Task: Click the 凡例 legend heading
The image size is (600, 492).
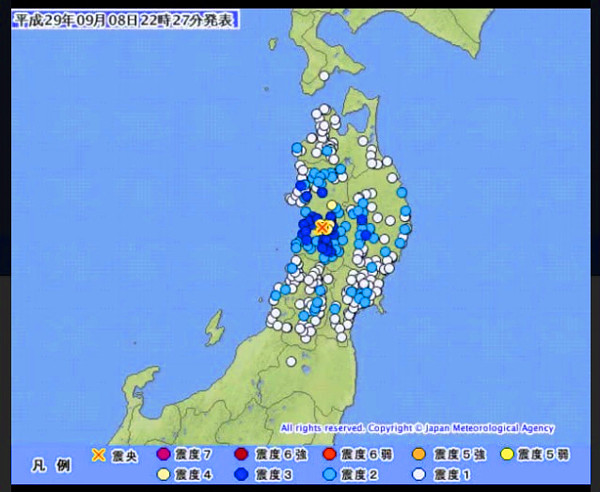Action: click(x=51, y=466)
